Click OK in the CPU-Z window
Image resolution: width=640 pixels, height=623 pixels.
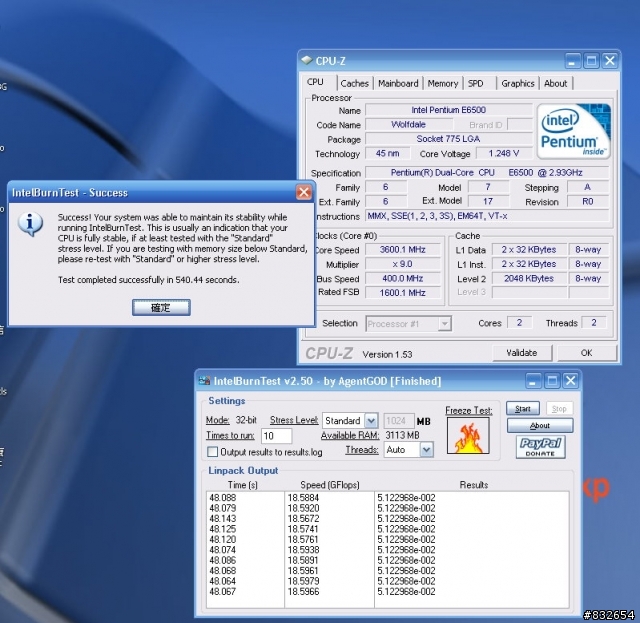(587, 353)
